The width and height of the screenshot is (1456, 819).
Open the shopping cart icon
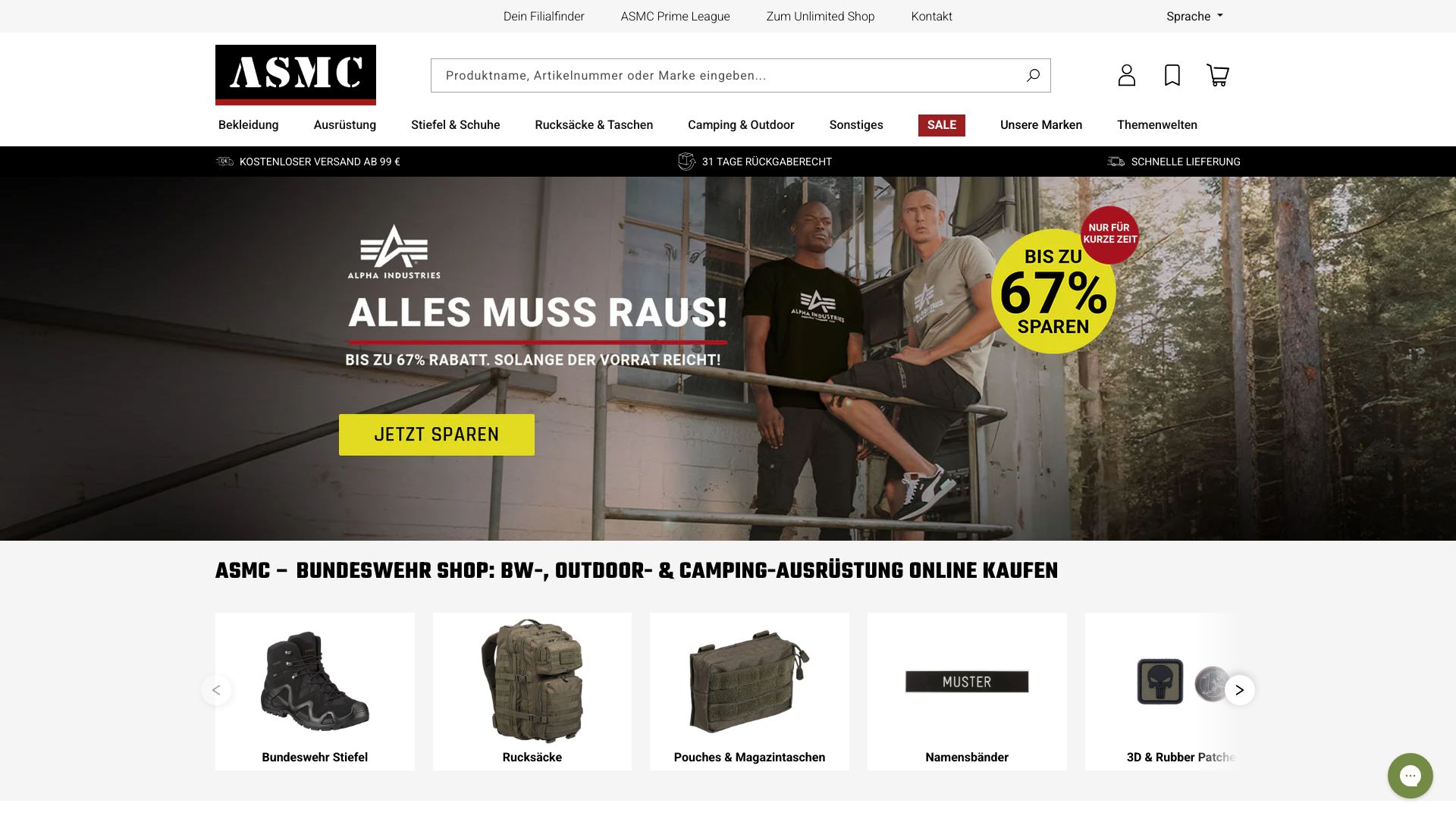1218,75
